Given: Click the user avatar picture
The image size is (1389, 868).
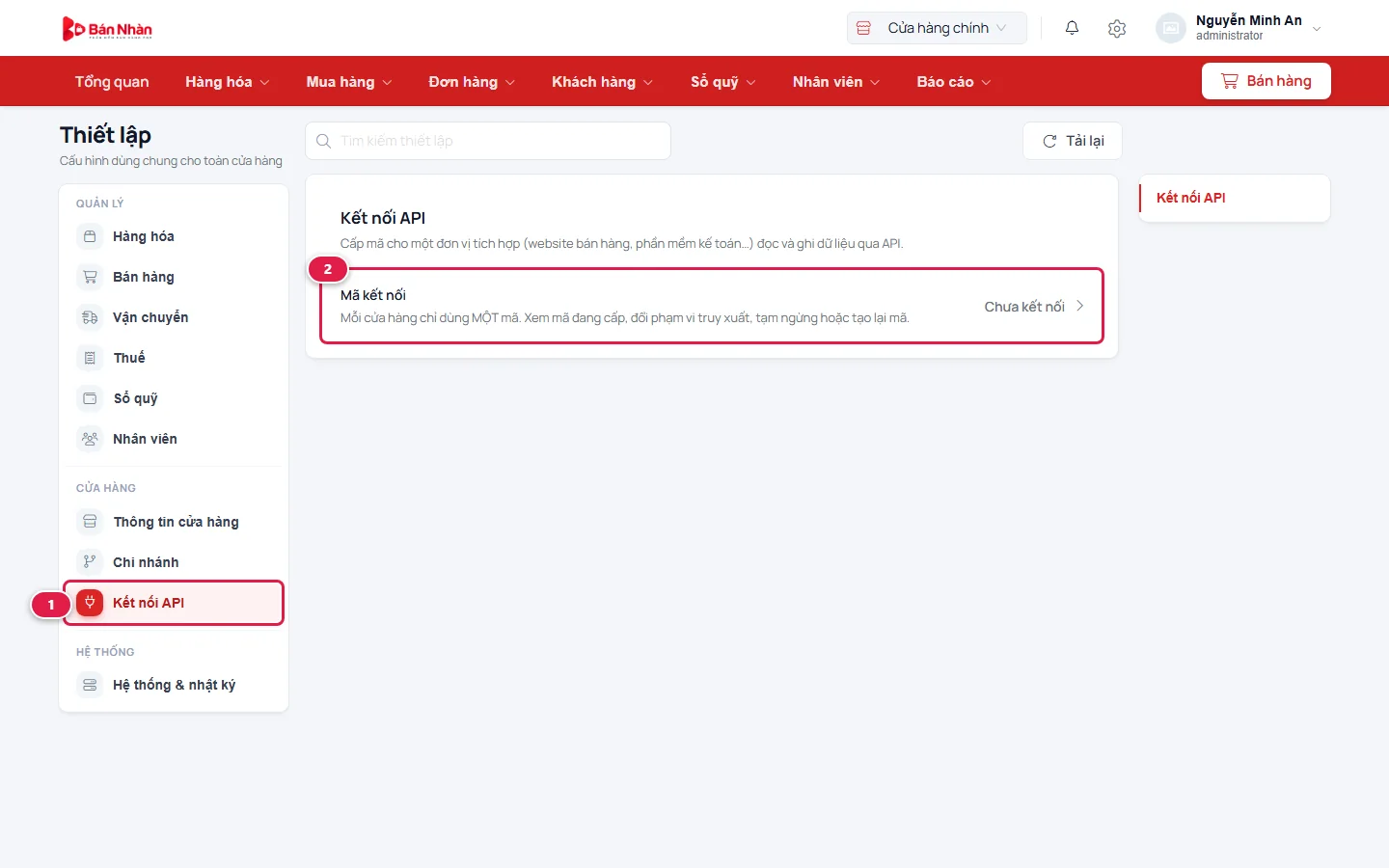Looking at the screenshot, I should pyautogui.click(x=1170, y=28).
